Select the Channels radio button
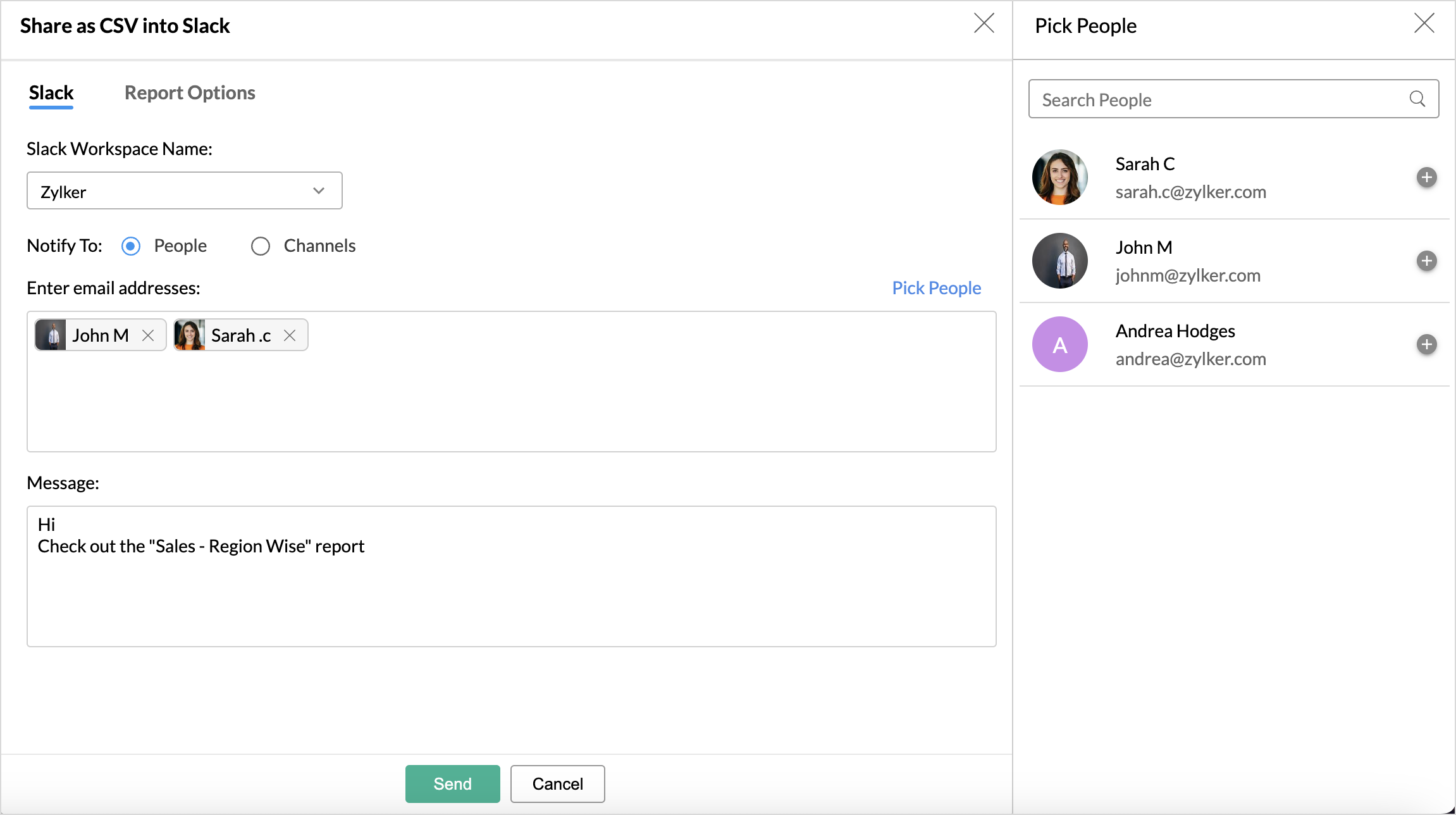 point(261,246)
